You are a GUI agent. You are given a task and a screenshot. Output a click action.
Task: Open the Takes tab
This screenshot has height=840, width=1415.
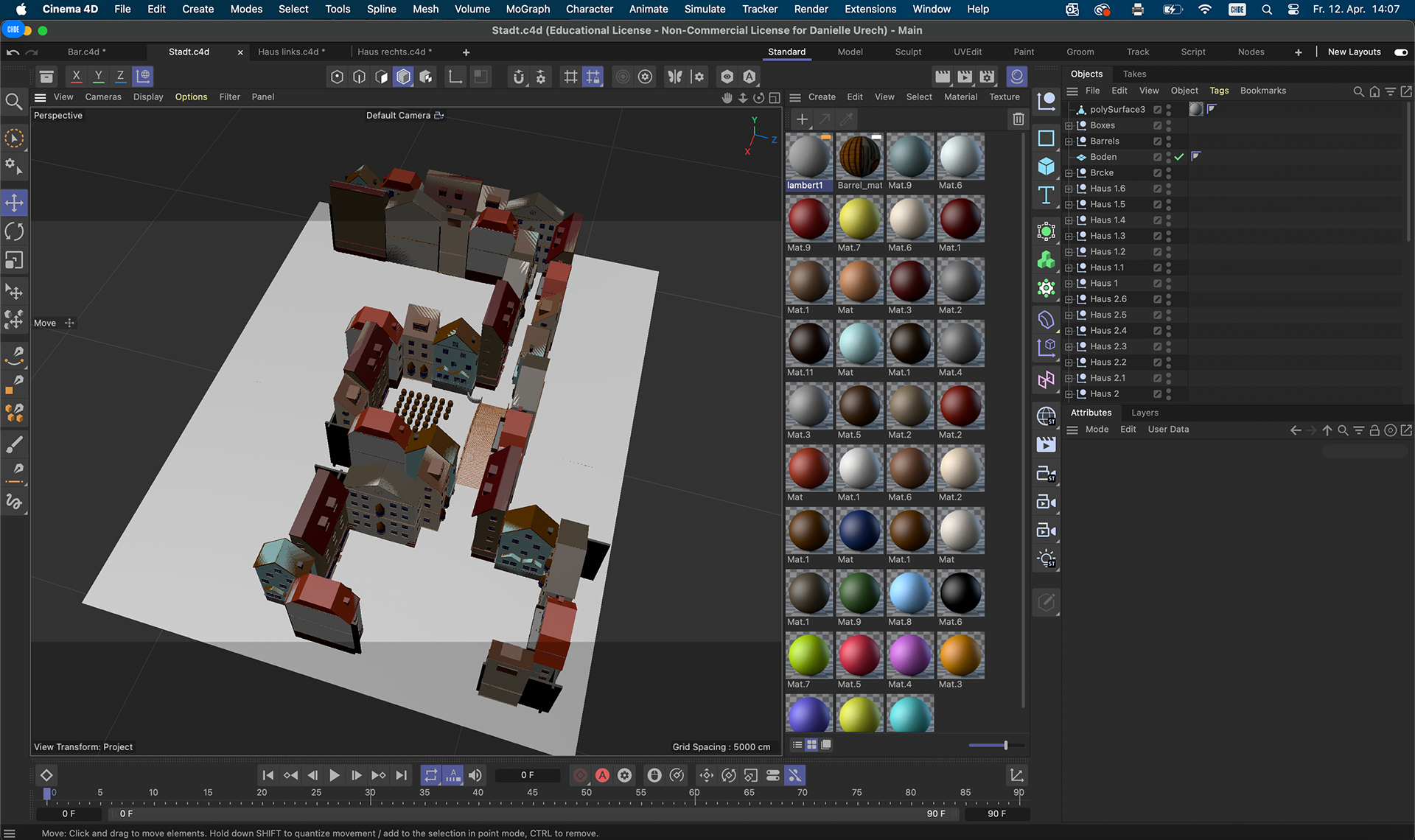coord(1134,74)
